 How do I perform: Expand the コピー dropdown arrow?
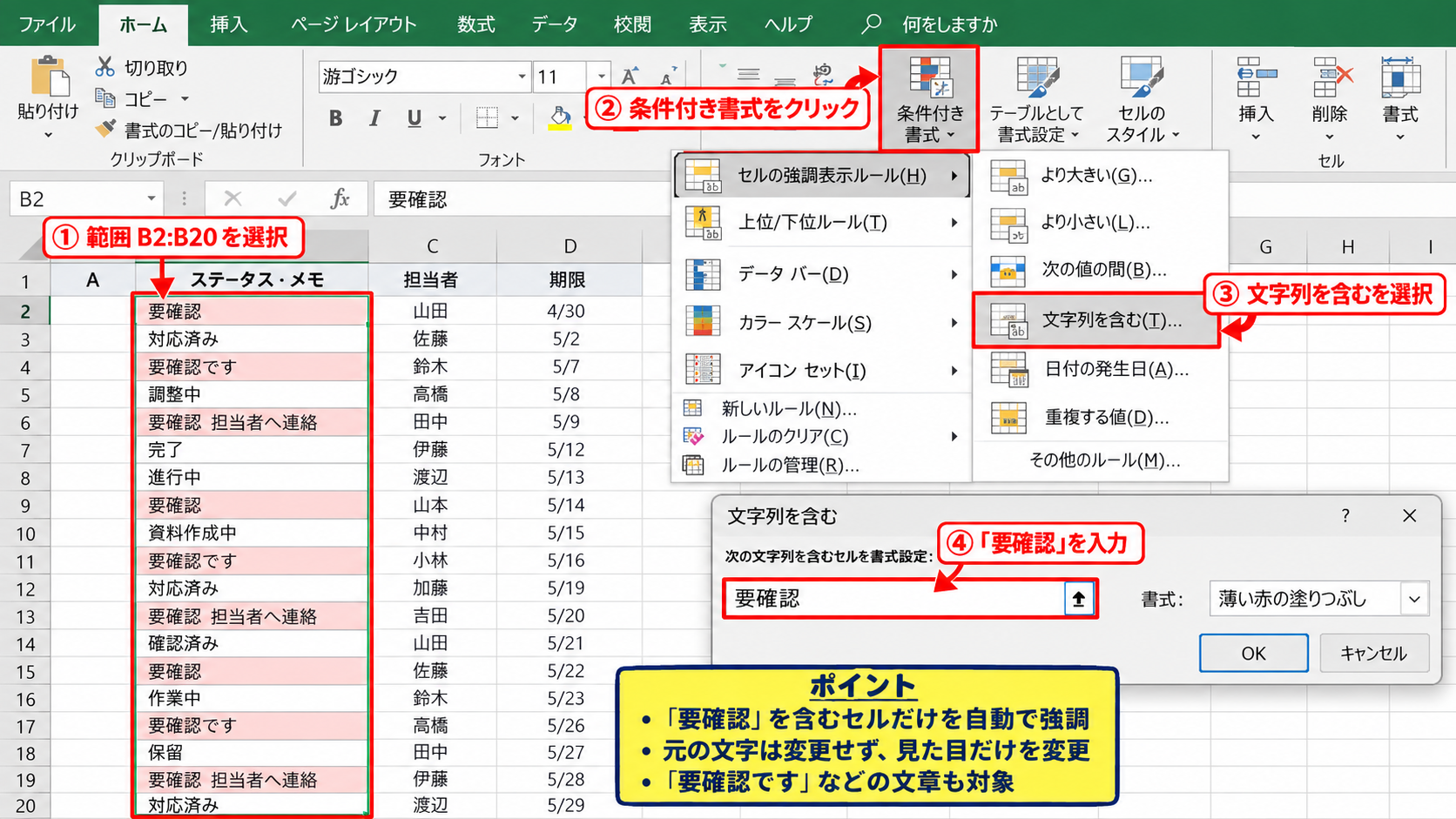(185, 99)
